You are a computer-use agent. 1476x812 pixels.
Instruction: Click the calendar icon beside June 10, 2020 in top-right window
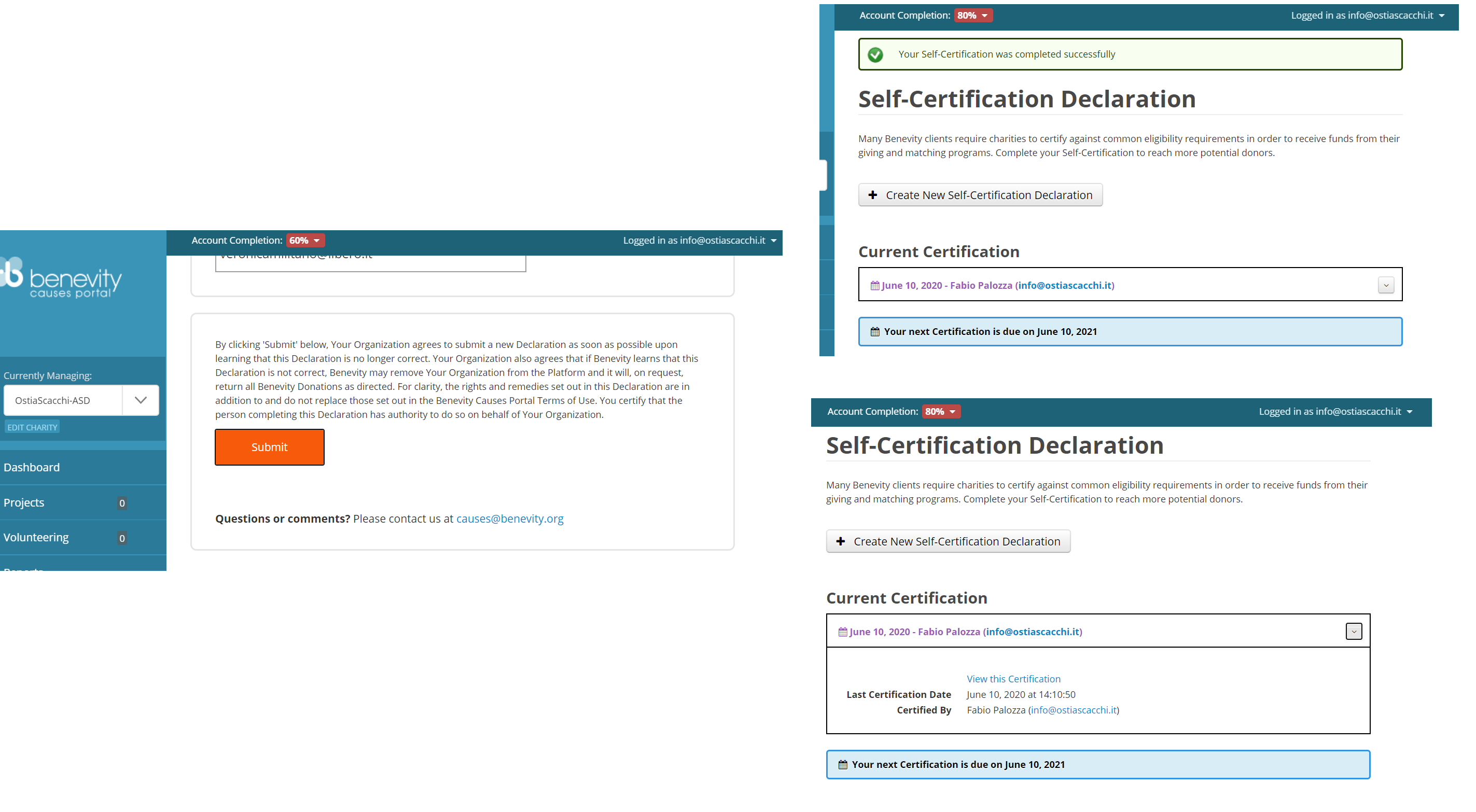coord(875,285)
